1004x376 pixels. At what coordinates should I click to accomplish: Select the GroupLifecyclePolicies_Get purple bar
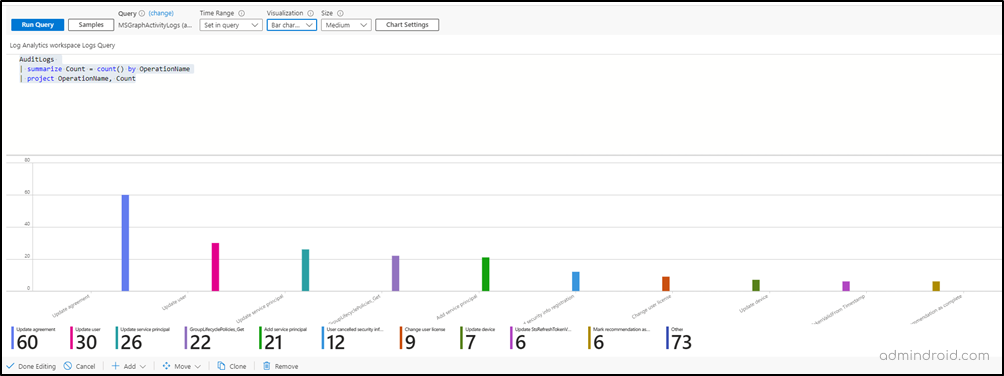pos(396,274)
